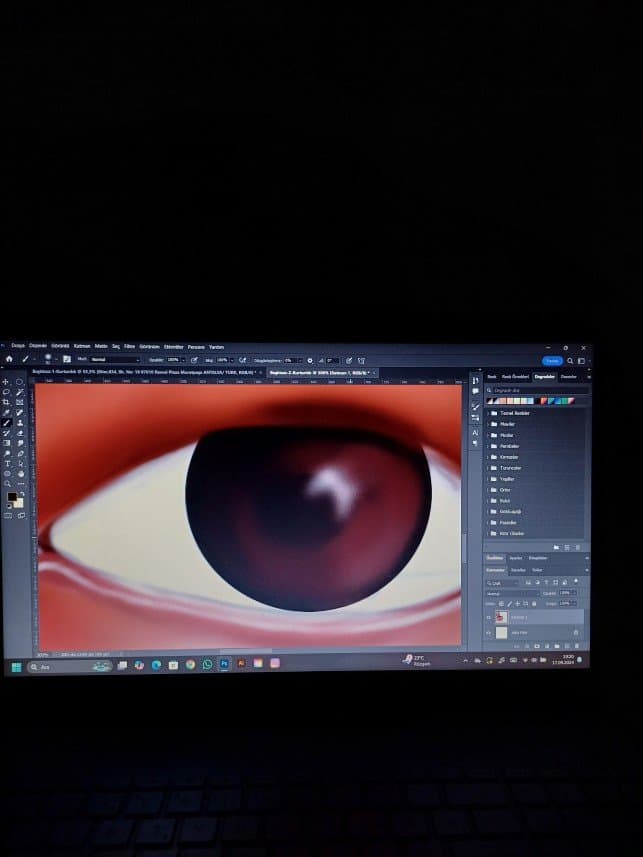Click the delete layer trash icon
This screenshot has height=857, width=643.
[577, 646]
